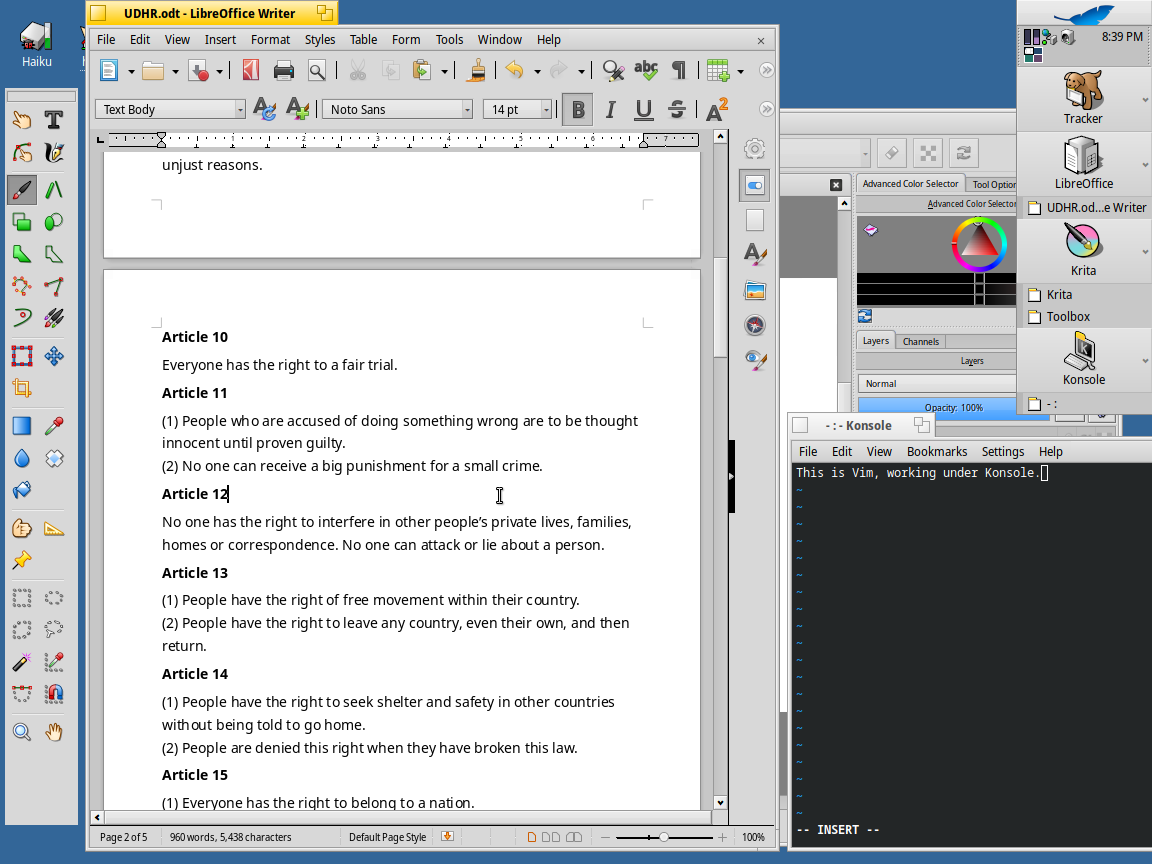
Task: Click Export as PDF icon in Writer
Action: pos(251,71)
